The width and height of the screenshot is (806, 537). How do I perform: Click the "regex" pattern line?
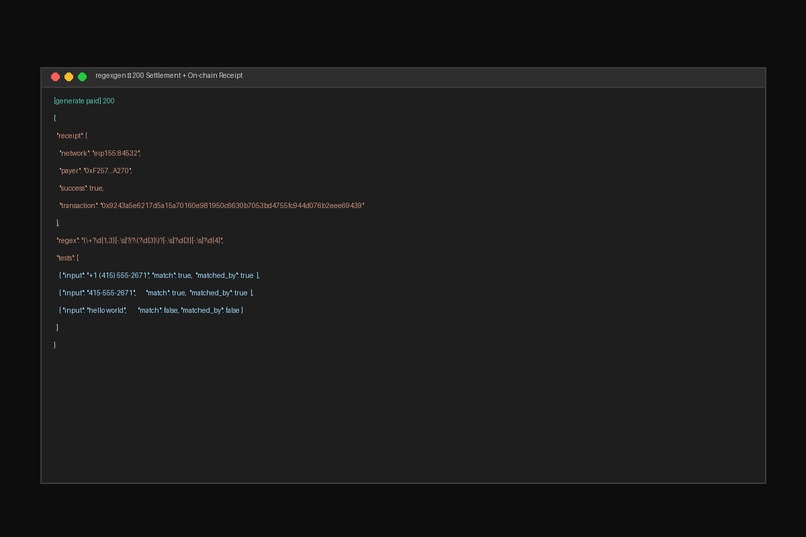tap(140, 240)
